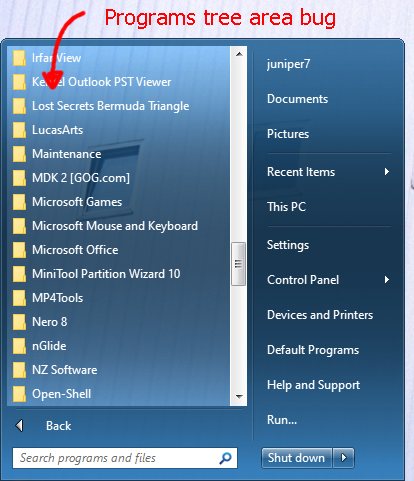This screenshot has height=481, width=414.
Task: Open the LucasArts label
Action: tap(57, 130)
